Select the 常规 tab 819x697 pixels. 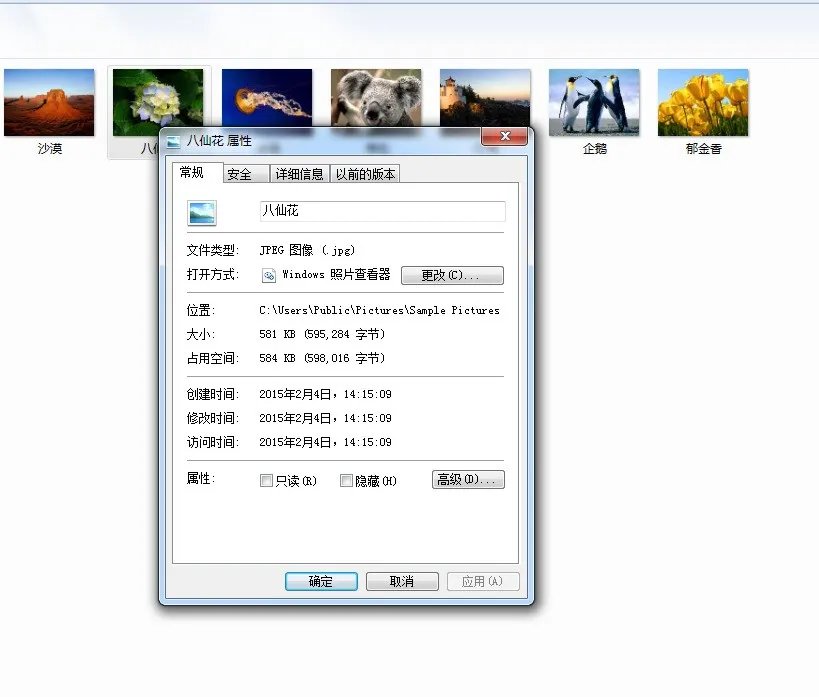point(194,172)
